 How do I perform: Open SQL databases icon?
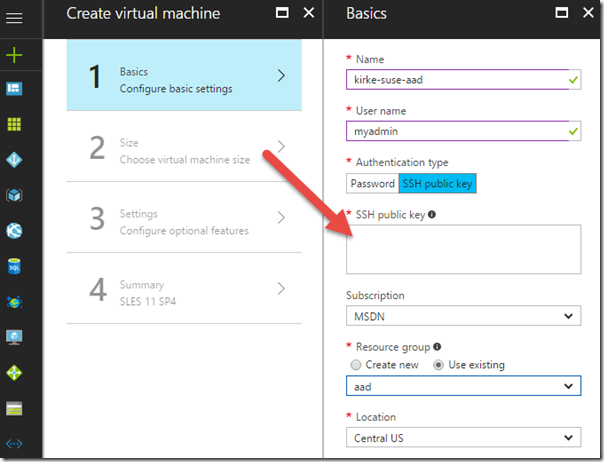(x=14, y=266)
